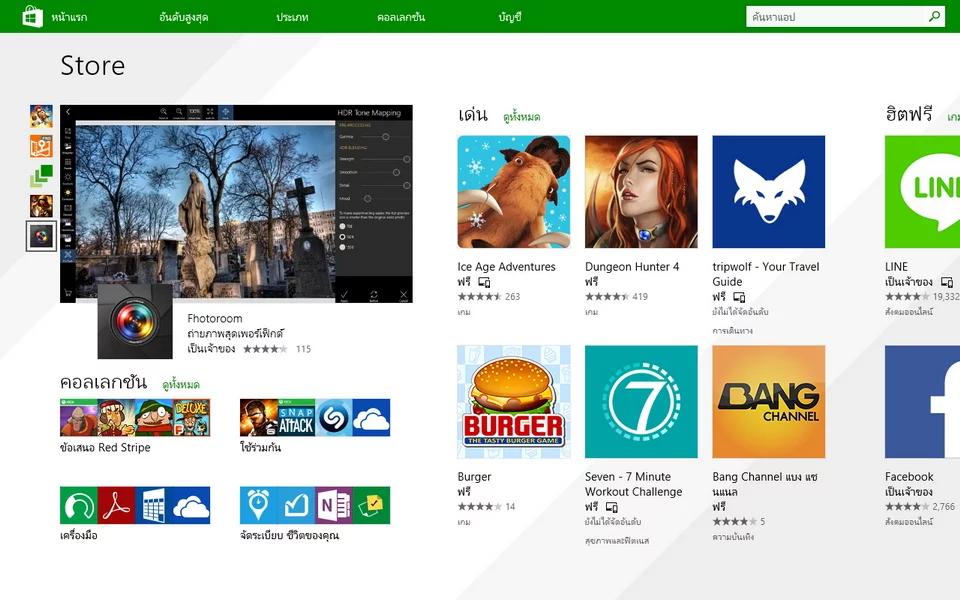Select the green squares spotlight thumbnail

click(x=42, y=176)
